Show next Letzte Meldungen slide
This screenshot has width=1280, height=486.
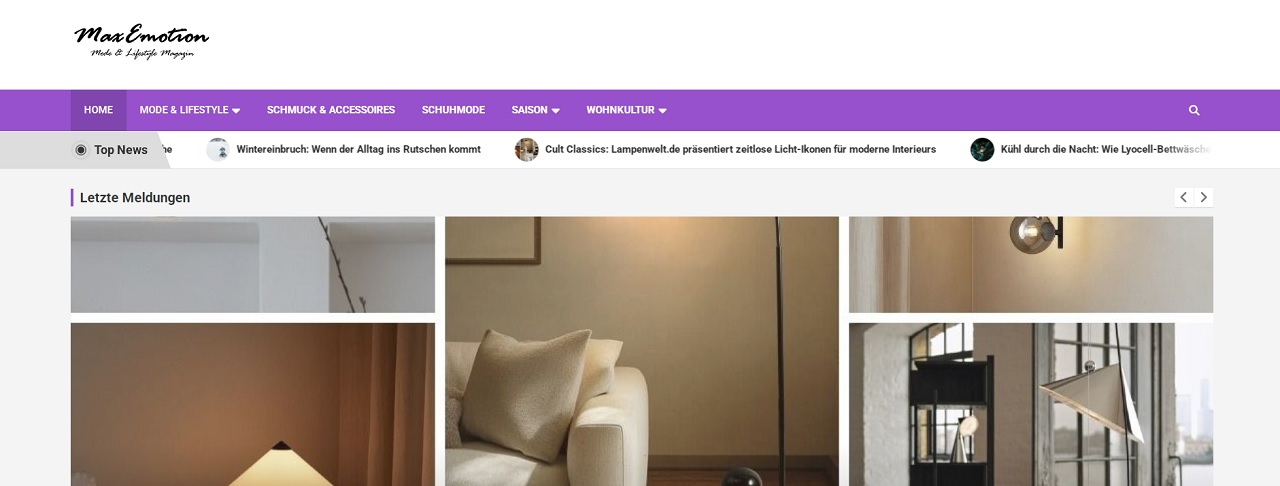point(1204,197)
